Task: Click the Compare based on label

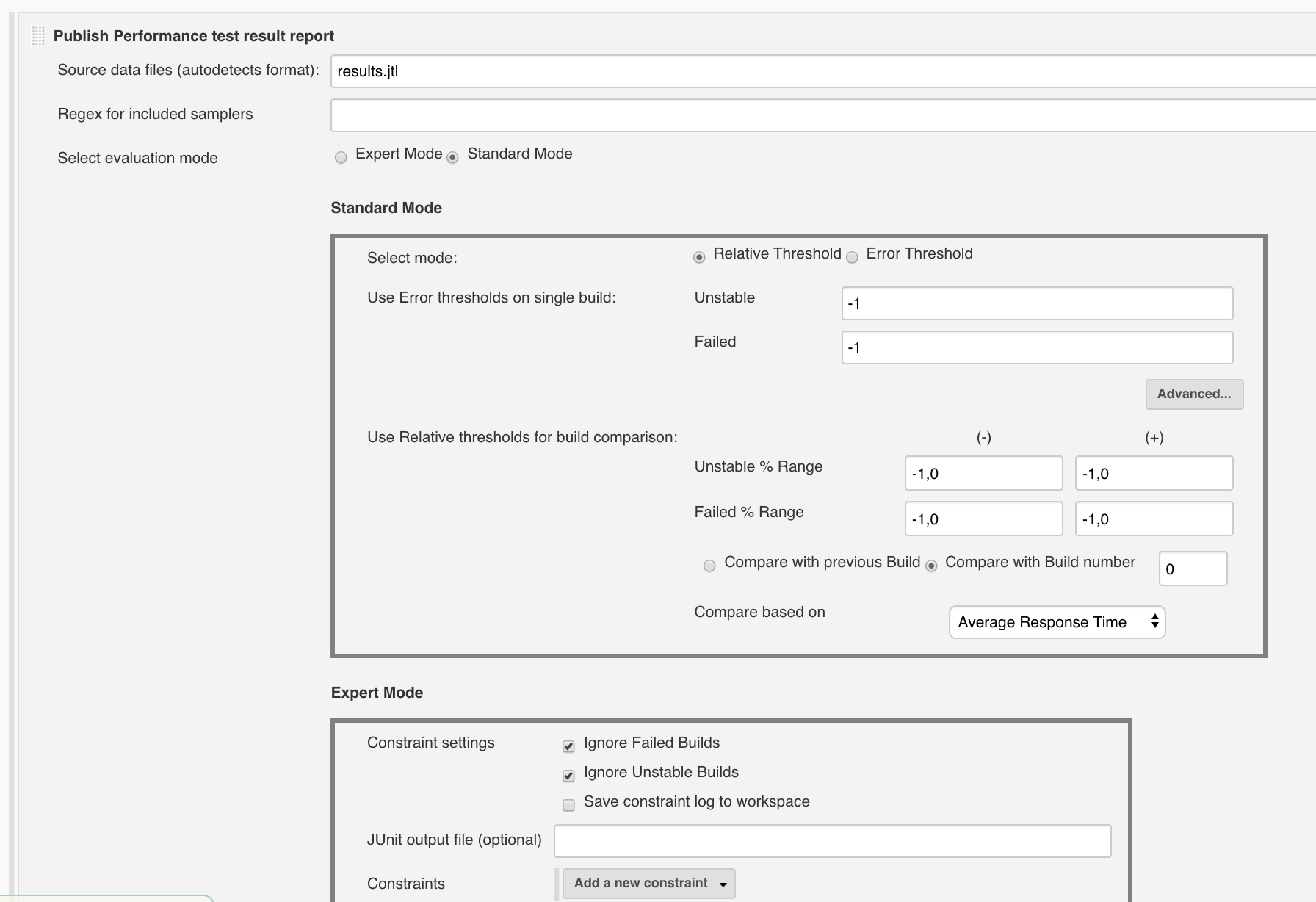Action: tap(759, 612)
